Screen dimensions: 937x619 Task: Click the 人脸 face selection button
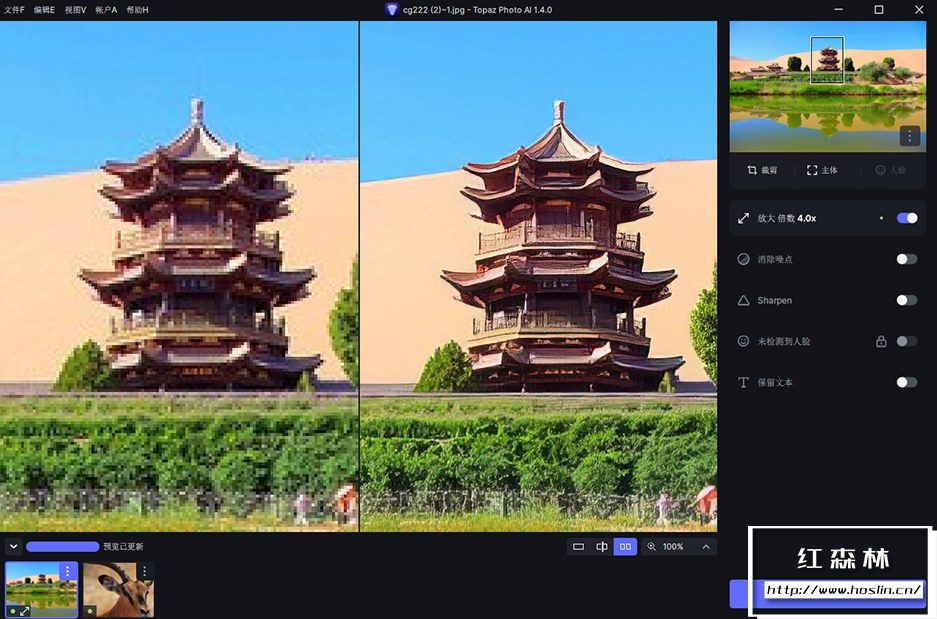[x=890, y=170]
